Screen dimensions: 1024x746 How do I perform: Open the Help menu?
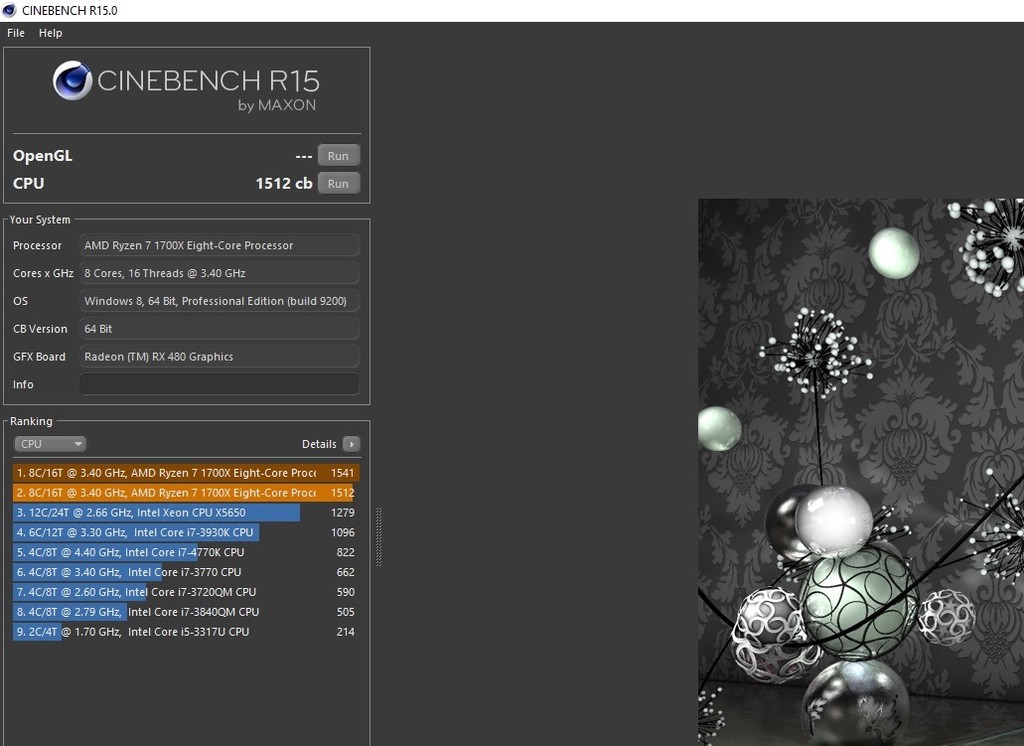click(50, 33)
